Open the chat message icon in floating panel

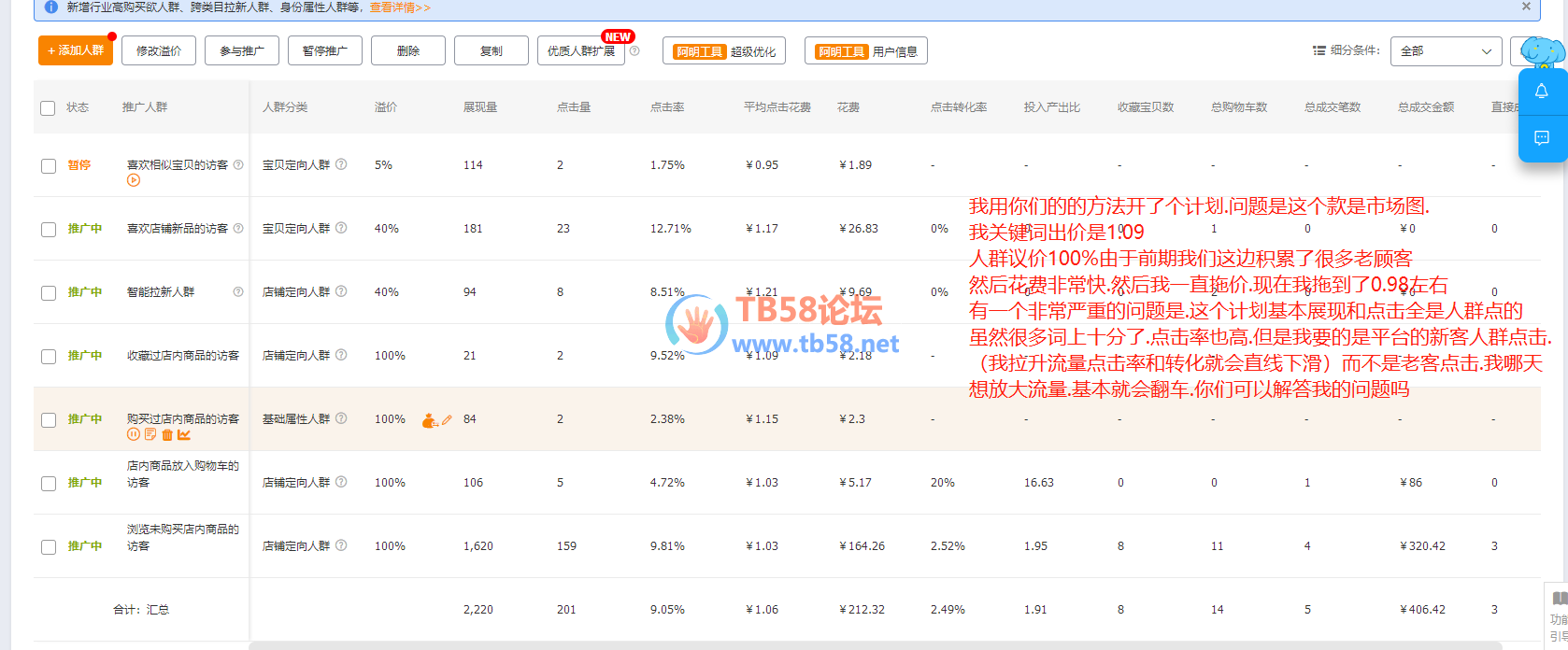tap(1541, 138)
